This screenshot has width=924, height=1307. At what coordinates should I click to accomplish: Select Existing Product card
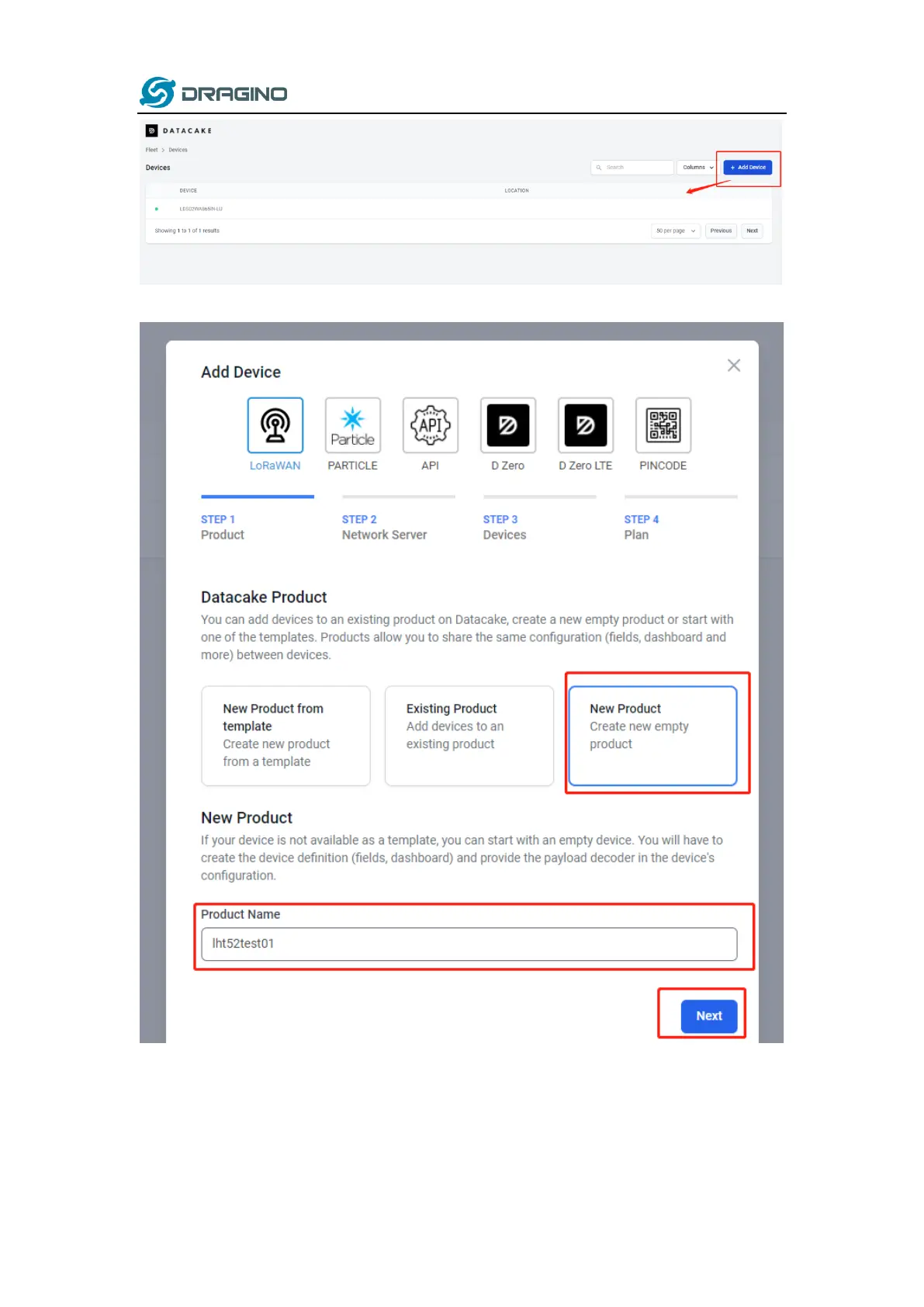[x=469, y=736]
